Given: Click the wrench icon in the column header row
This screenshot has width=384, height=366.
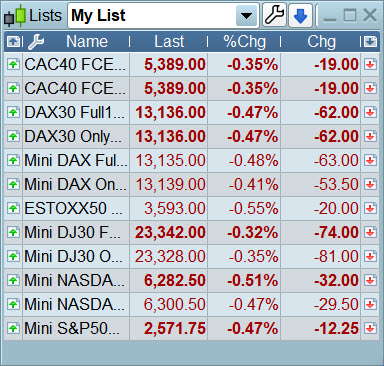Looking at the screenshot, I should point(36,42).
